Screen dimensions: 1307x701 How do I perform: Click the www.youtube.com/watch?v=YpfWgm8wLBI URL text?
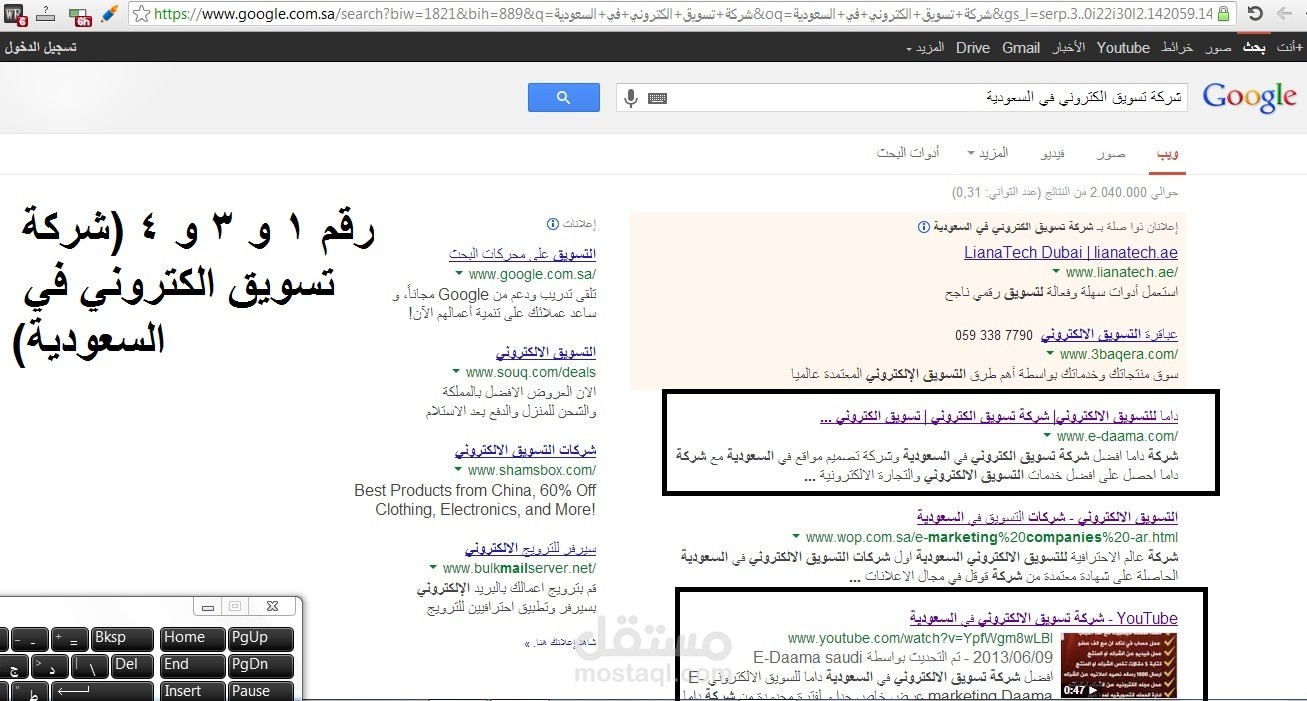[920, 638]
